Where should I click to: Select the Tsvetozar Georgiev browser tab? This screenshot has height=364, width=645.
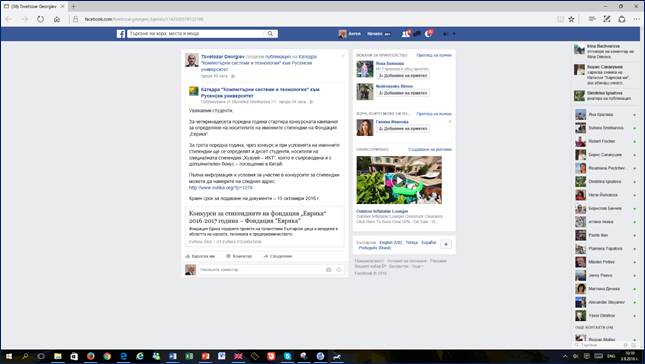click(34, 6)
